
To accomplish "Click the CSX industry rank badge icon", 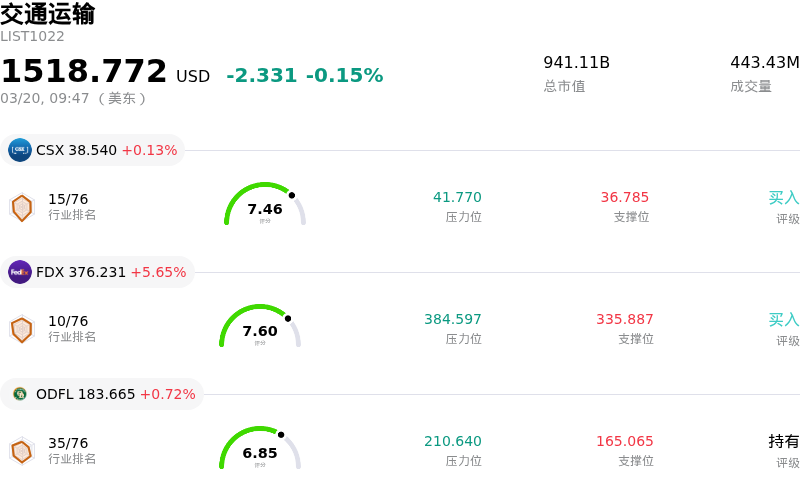I will click(21, 207).
